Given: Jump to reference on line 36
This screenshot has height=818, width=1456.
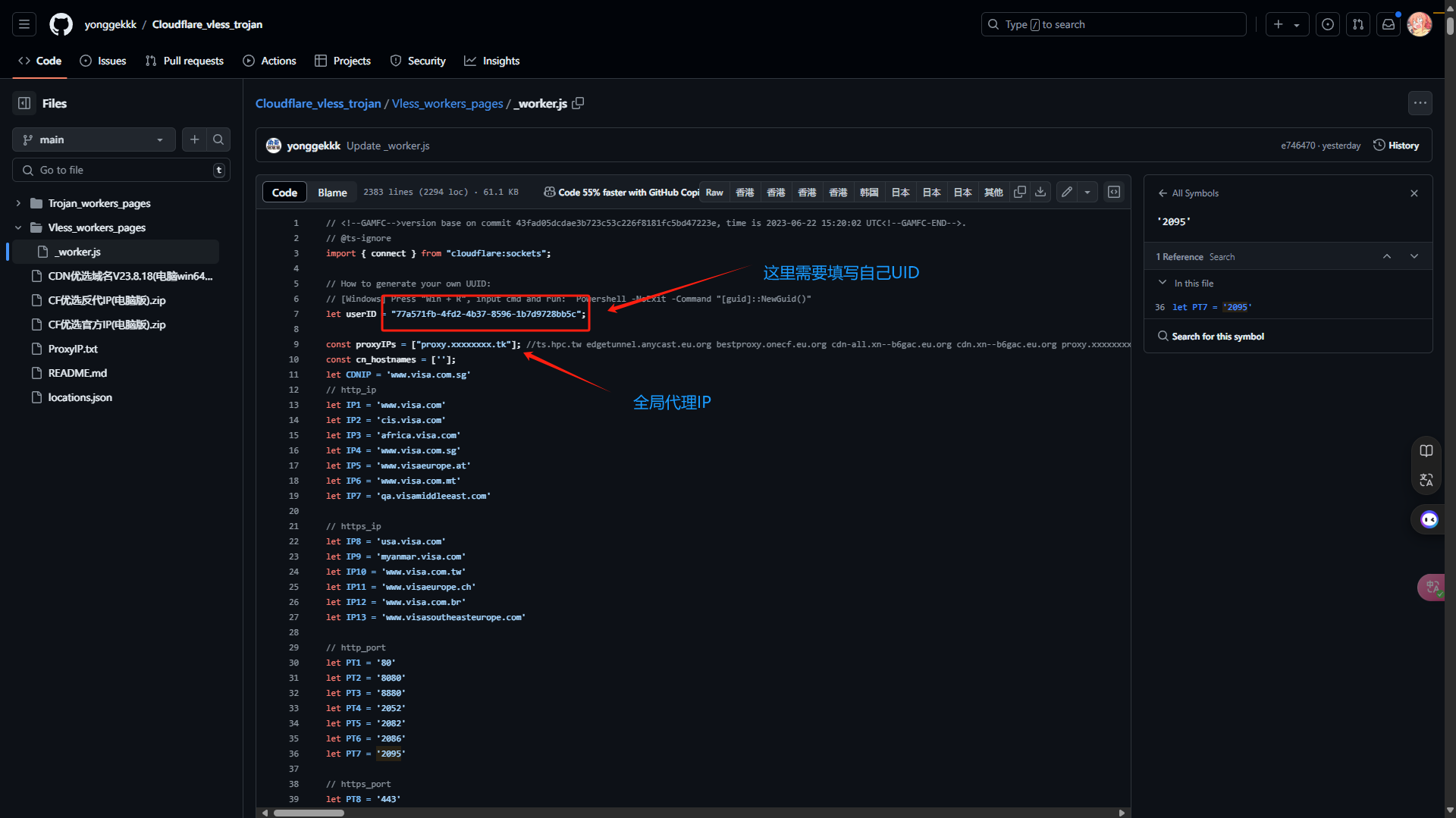Looking at the screenshot, I should 1288,307.
